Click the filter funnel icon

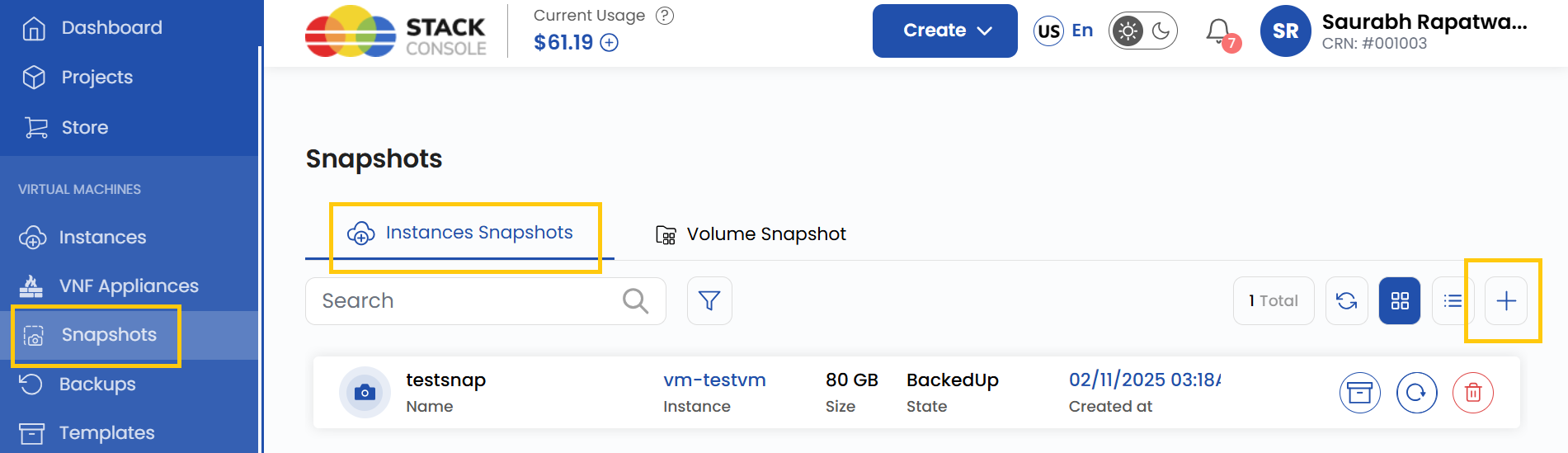[709, 300]
